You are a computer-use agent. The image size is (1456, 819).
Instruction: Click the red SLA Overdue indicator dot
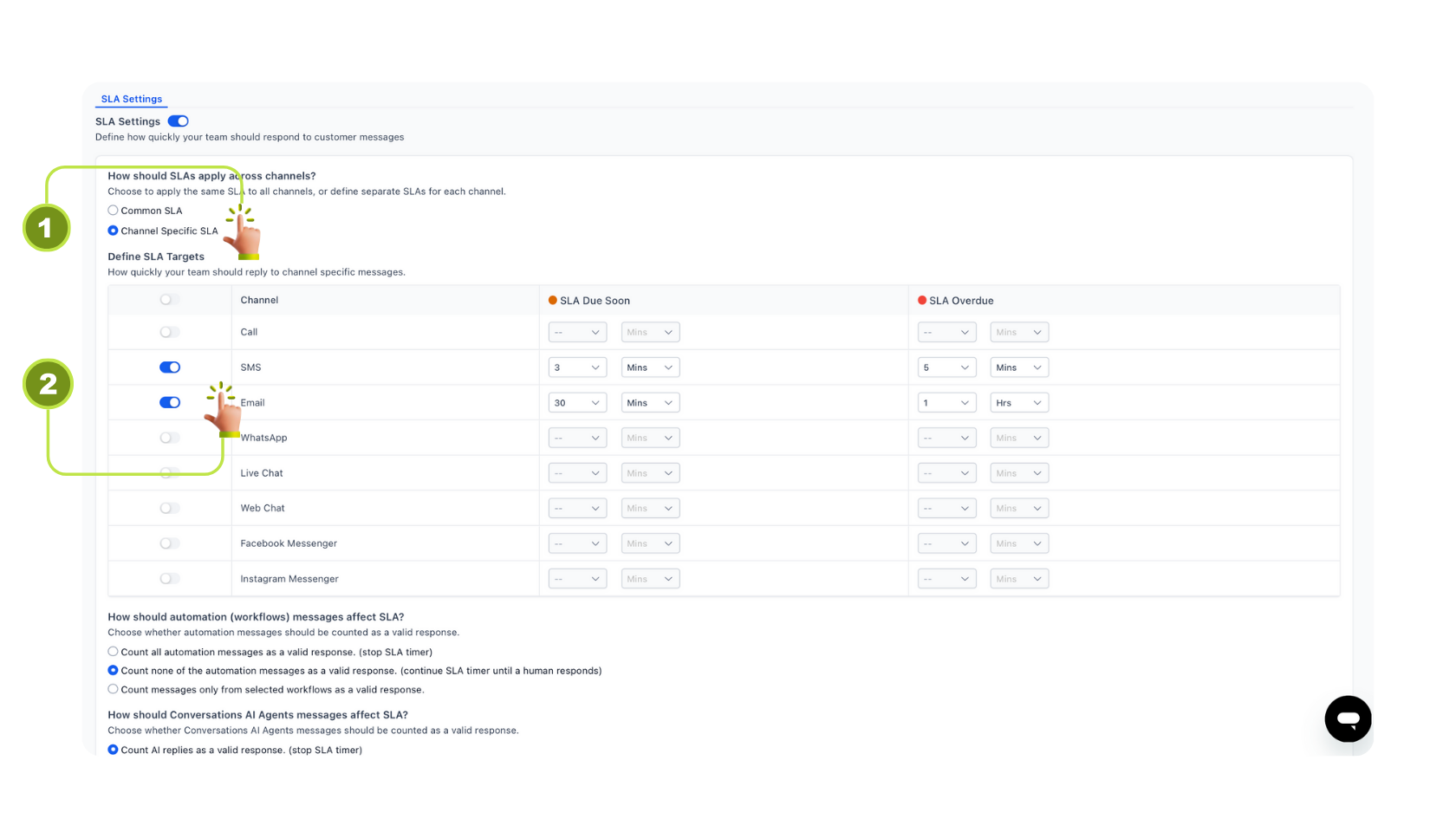click(922, 301)
